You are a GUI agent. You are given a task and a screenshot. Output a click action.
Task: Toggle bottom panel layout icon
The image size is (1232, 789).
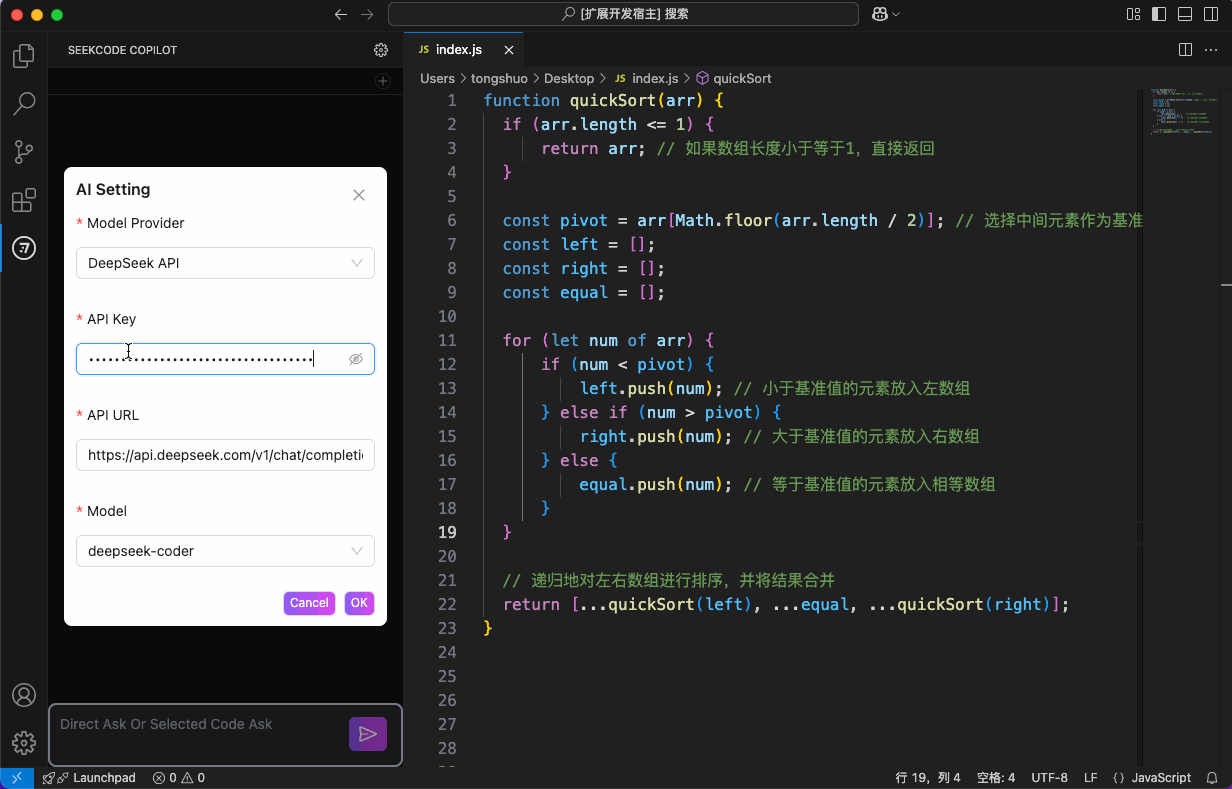tap(1185, 14)
